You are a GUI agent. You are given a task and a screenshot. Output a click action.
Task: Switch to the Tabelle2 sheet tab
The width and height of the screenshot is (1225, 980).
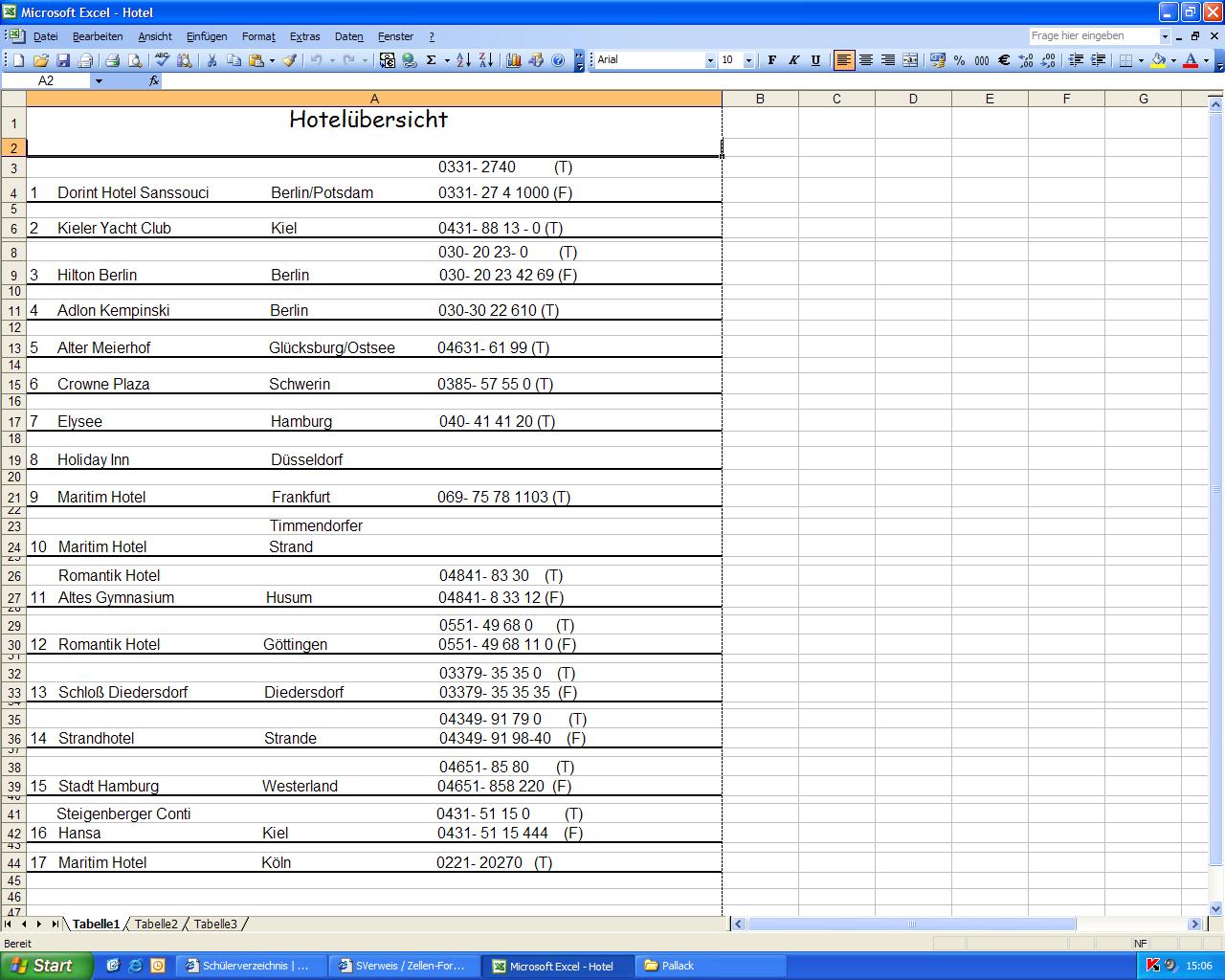tap(156, 924)
